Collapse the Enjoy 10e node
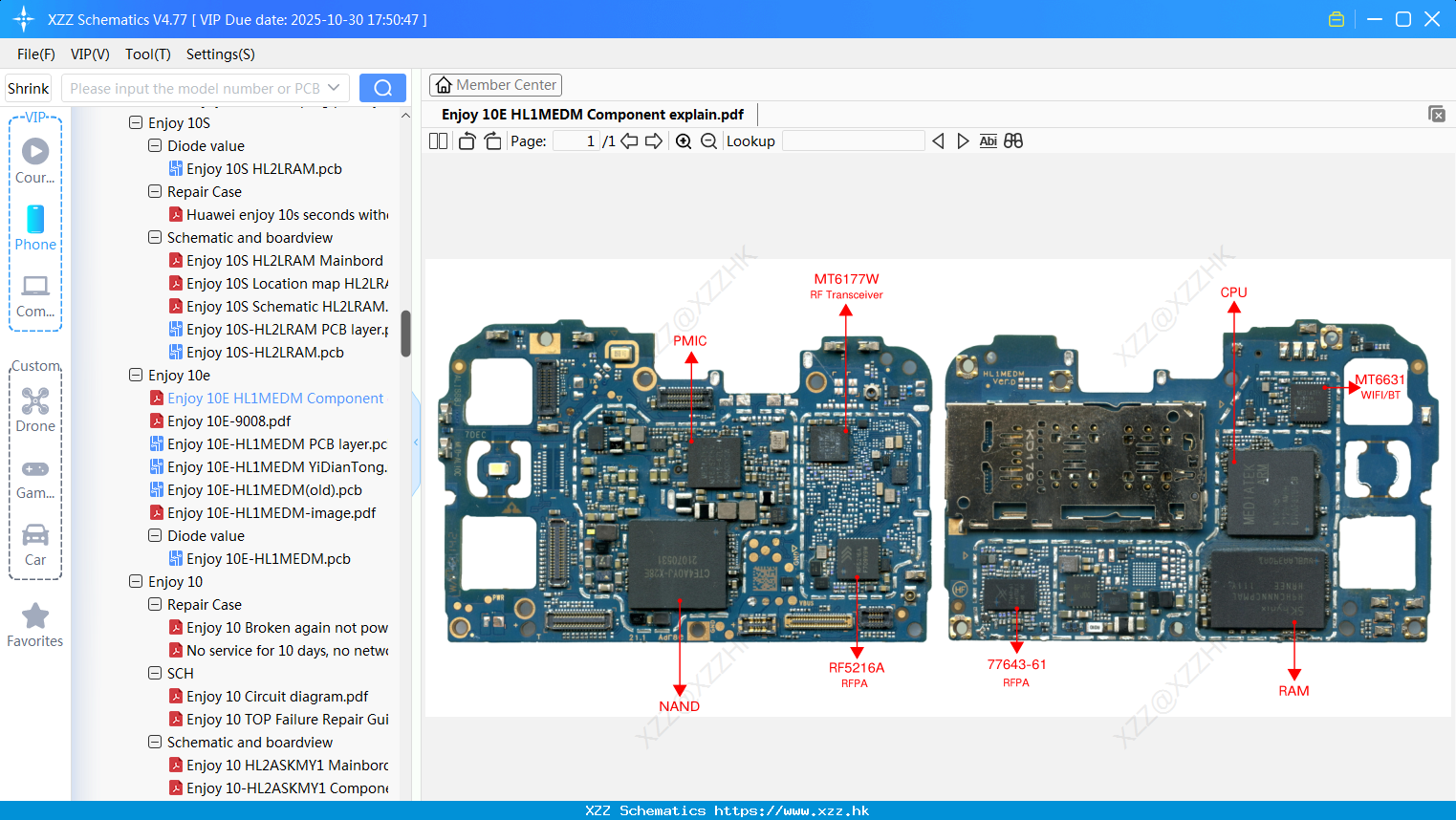Image resolution: width=1456 pixels, height=820 pixels. tap(136, 375)
